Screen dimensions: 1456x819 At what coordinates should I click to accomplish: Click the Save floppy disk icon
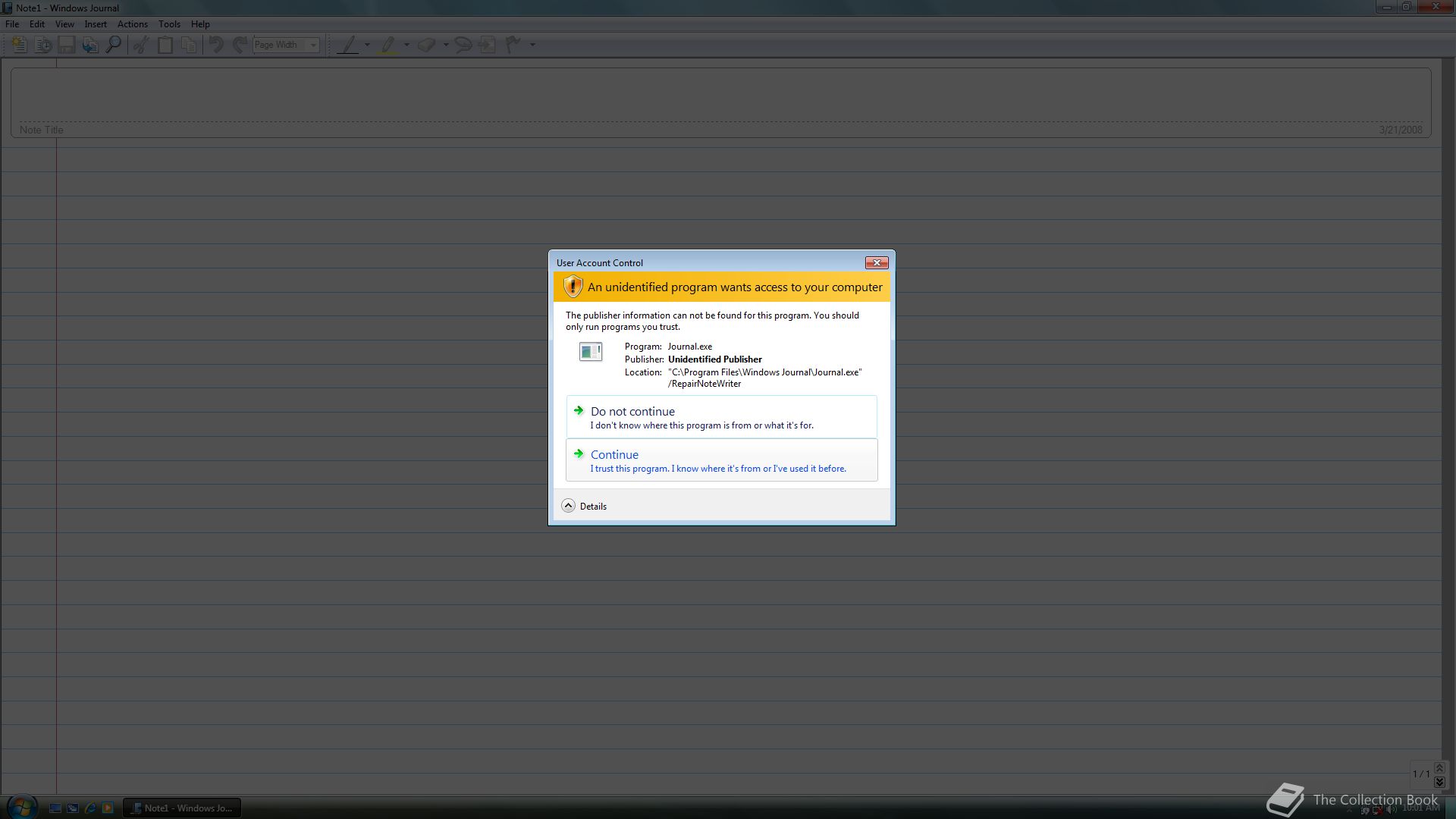coord(67,45)
